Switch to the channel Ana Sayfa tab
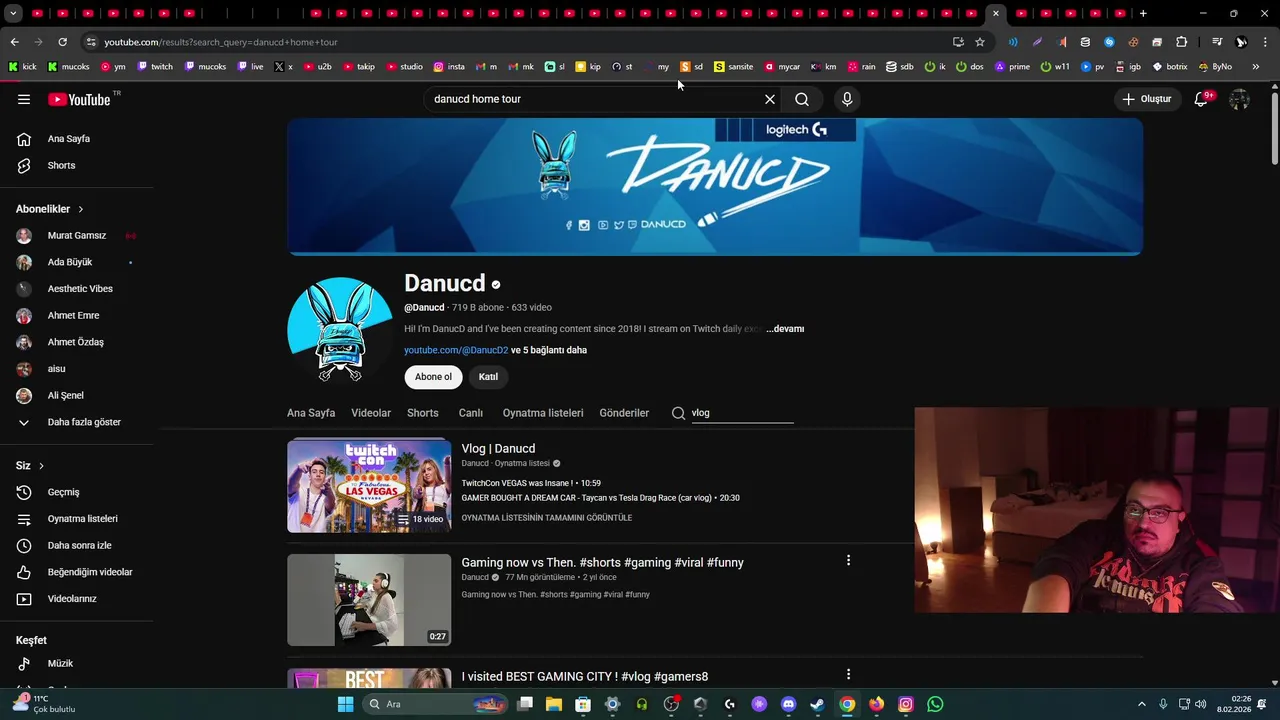The height and width of the screenshot is (720, 1280). coord(311,413)
